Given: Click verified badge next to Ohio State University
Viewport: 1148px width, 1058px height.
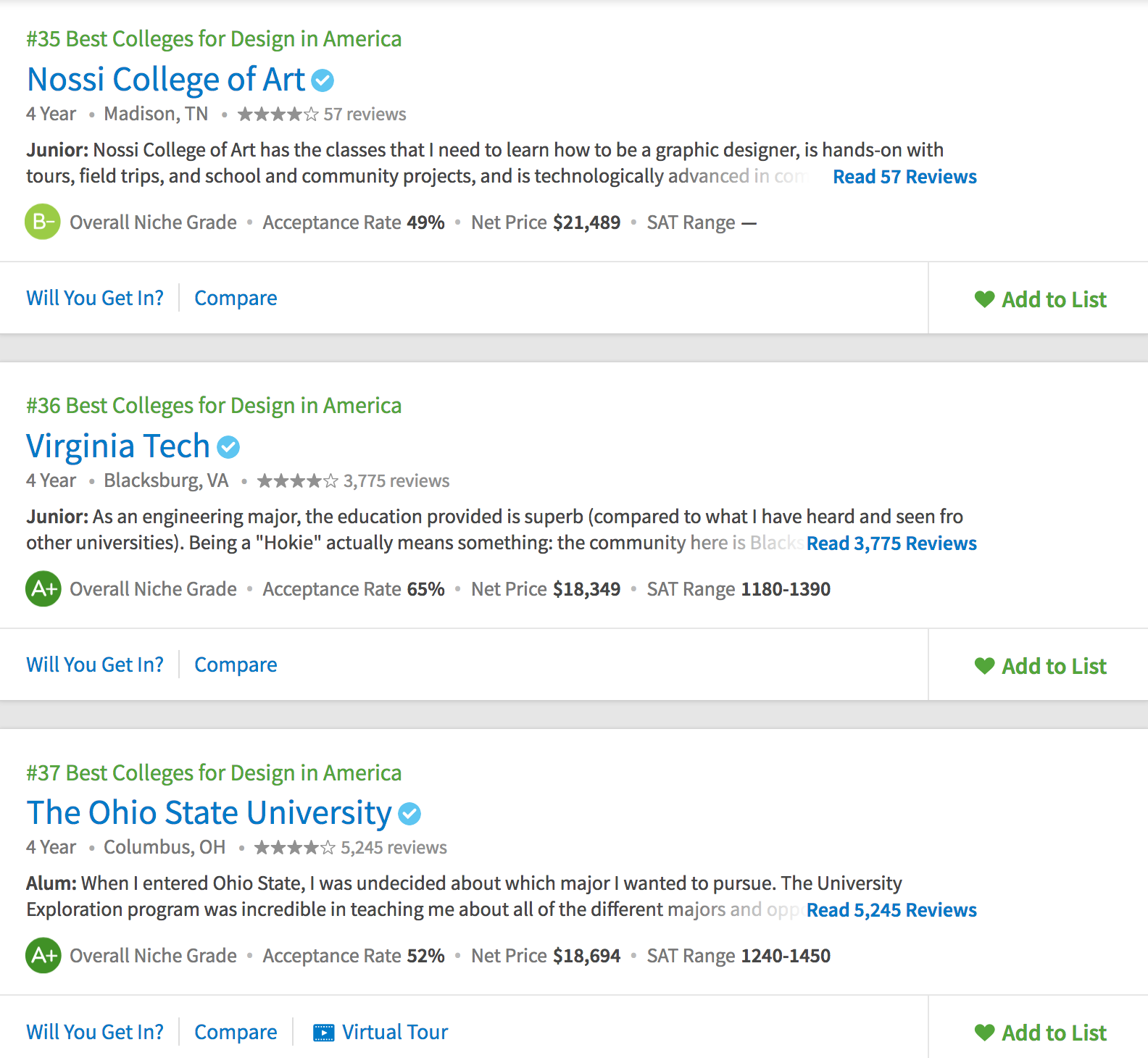Looking at the screenshot, I should (x=409, y=814).
